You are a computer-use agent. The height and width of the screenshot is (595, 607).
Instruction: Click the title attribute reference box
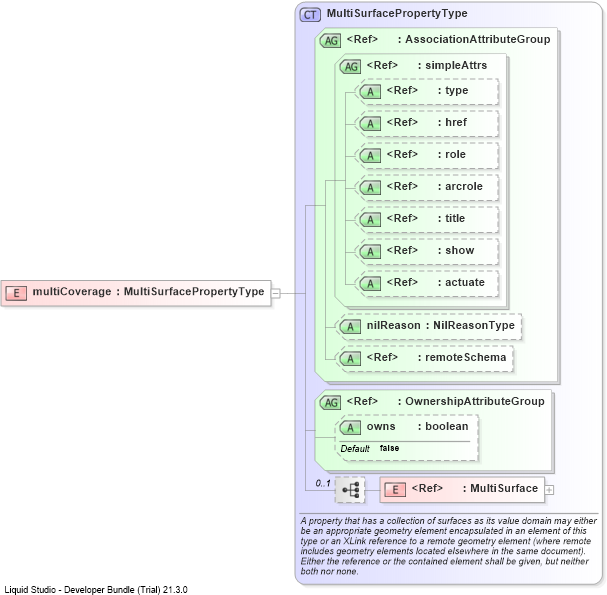[427, 219]
